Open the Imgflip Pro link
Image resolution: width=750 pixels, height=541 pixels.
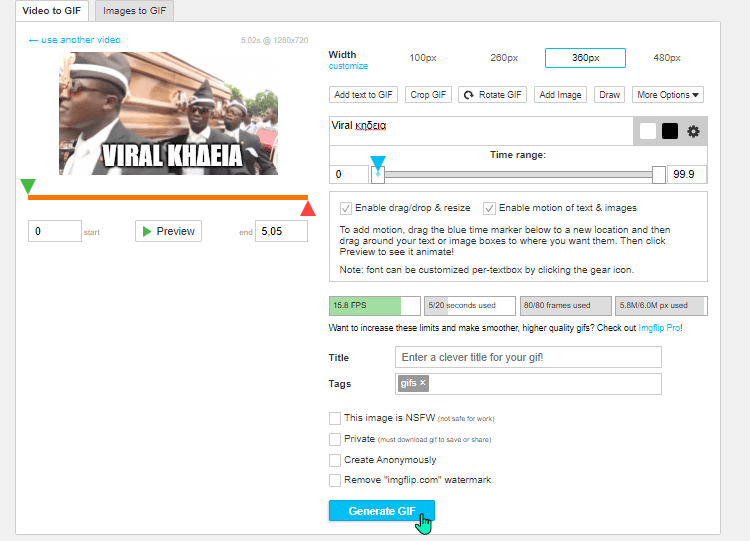[659, 328]
